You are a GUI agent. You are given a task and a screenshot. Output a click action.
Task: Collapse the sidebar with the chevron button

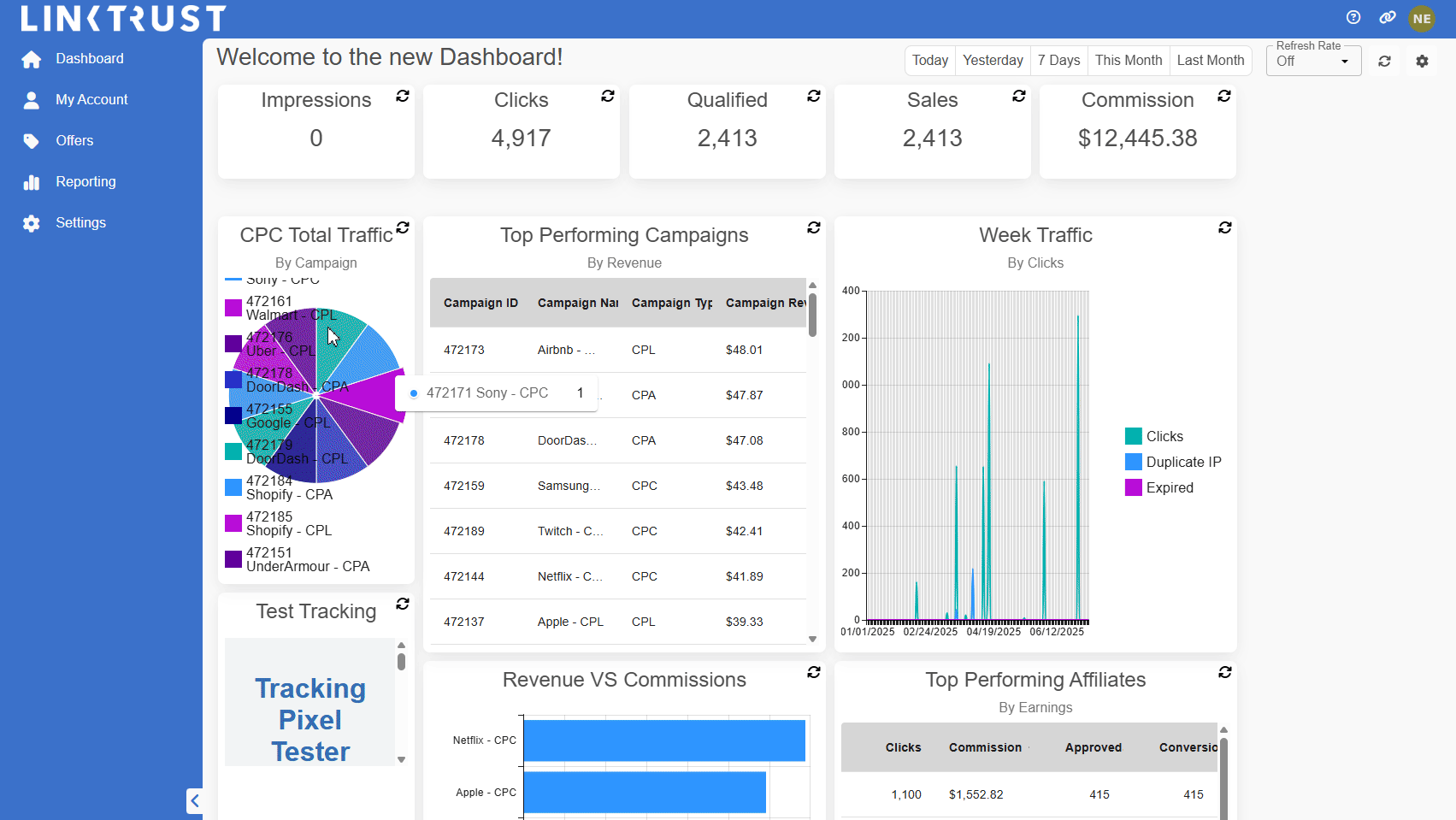tap(195, 801)
